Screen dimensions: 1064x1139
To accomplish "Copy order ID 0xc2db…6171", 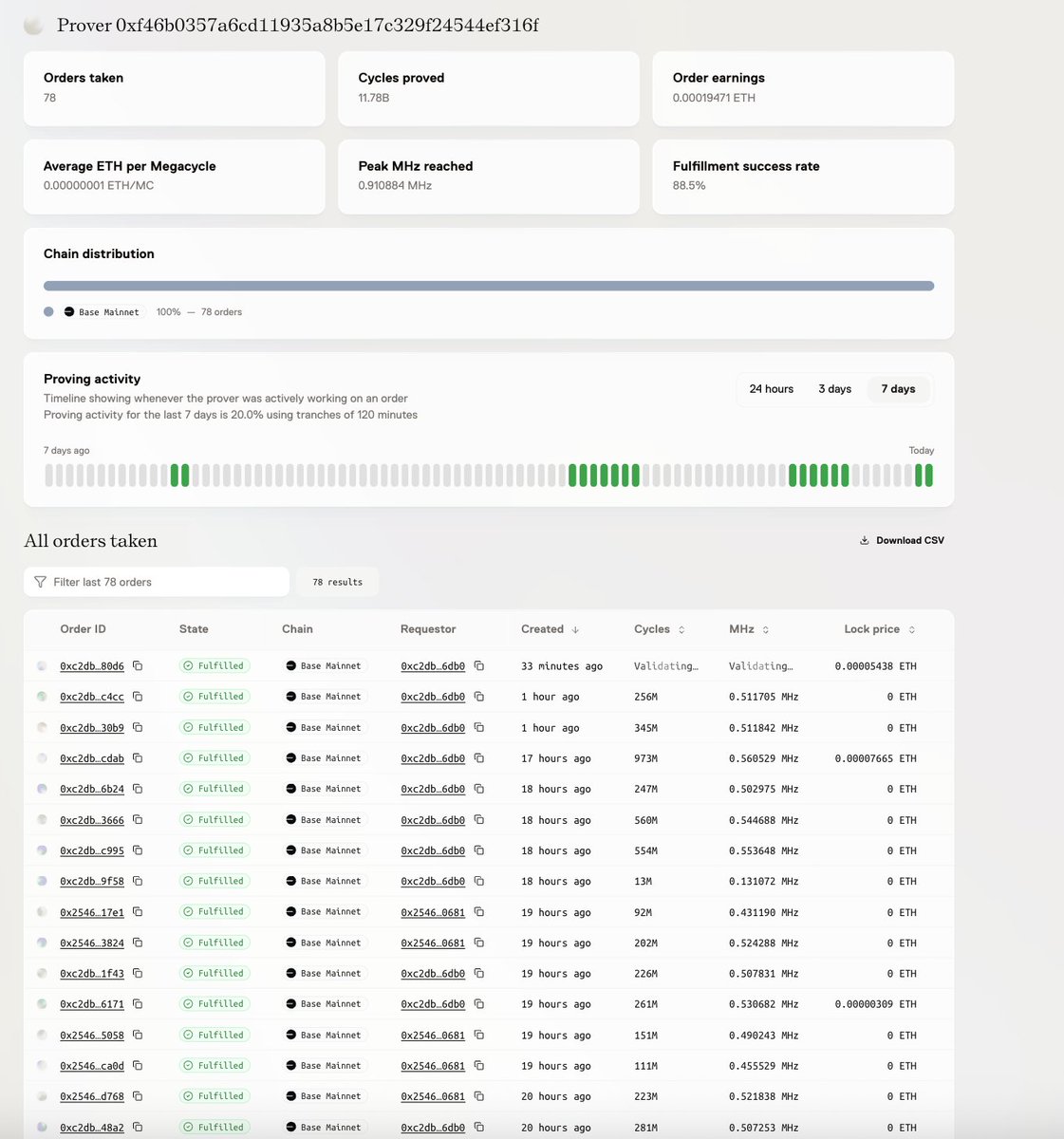I will point(138,1004).
